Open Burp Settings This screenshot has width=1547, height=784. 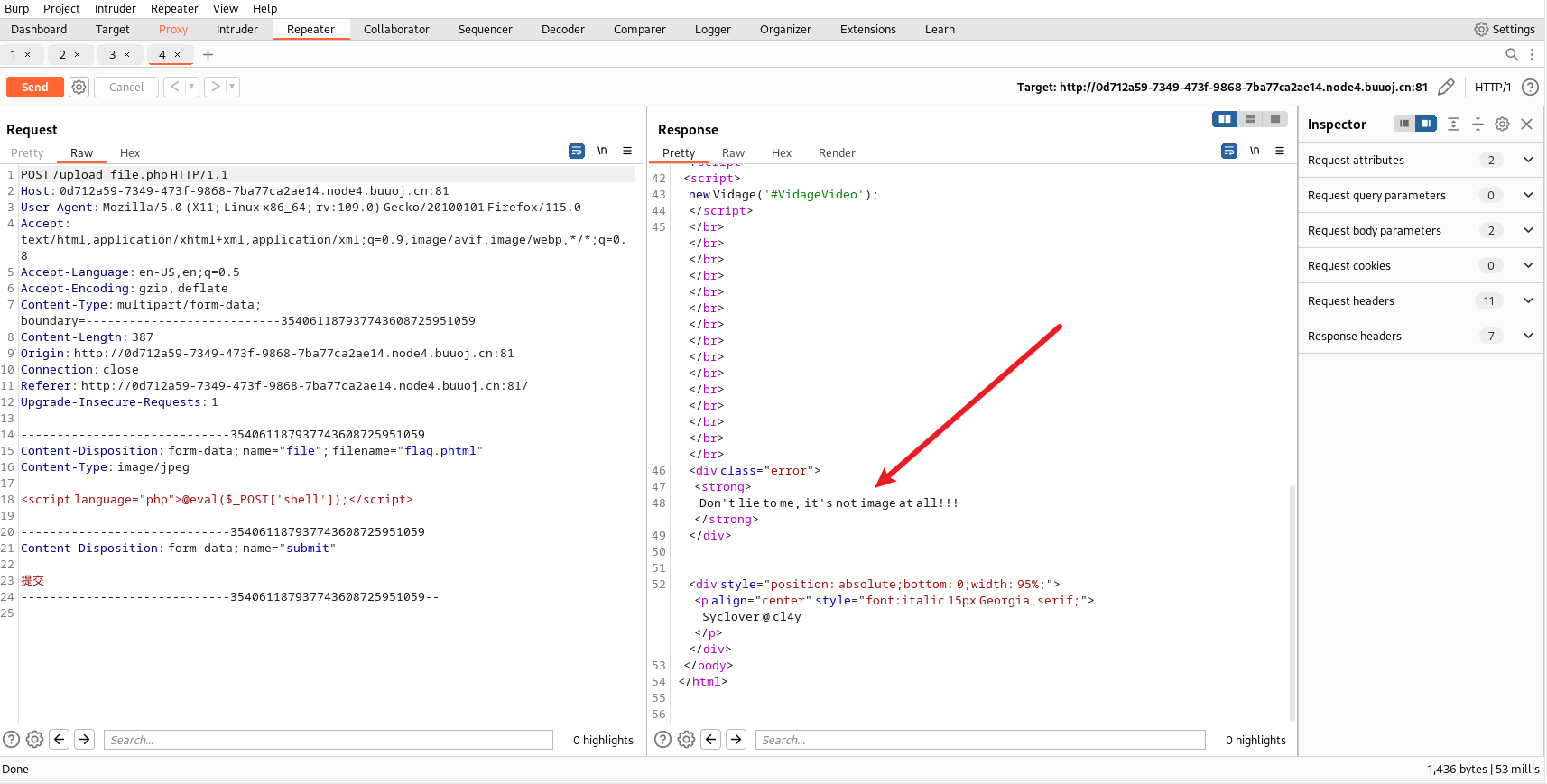1505,29
